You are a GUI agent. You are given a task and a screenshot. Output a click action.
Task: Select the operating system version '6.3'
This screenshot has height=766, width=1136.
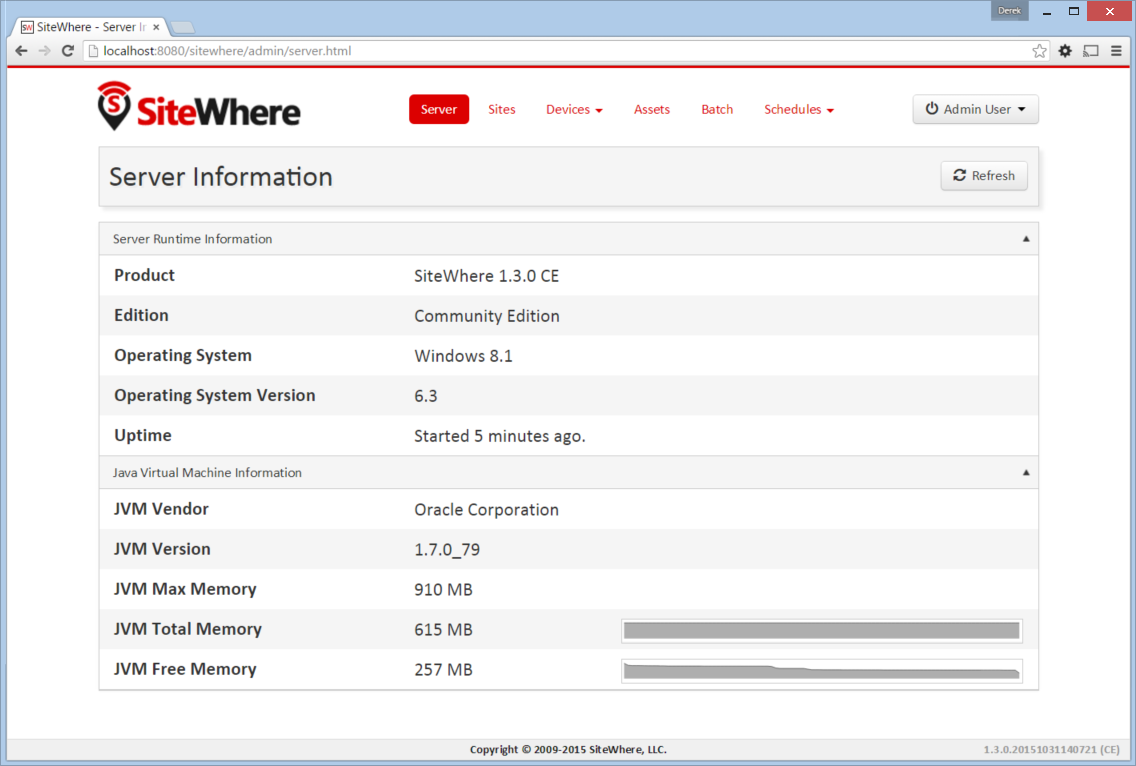426,396
